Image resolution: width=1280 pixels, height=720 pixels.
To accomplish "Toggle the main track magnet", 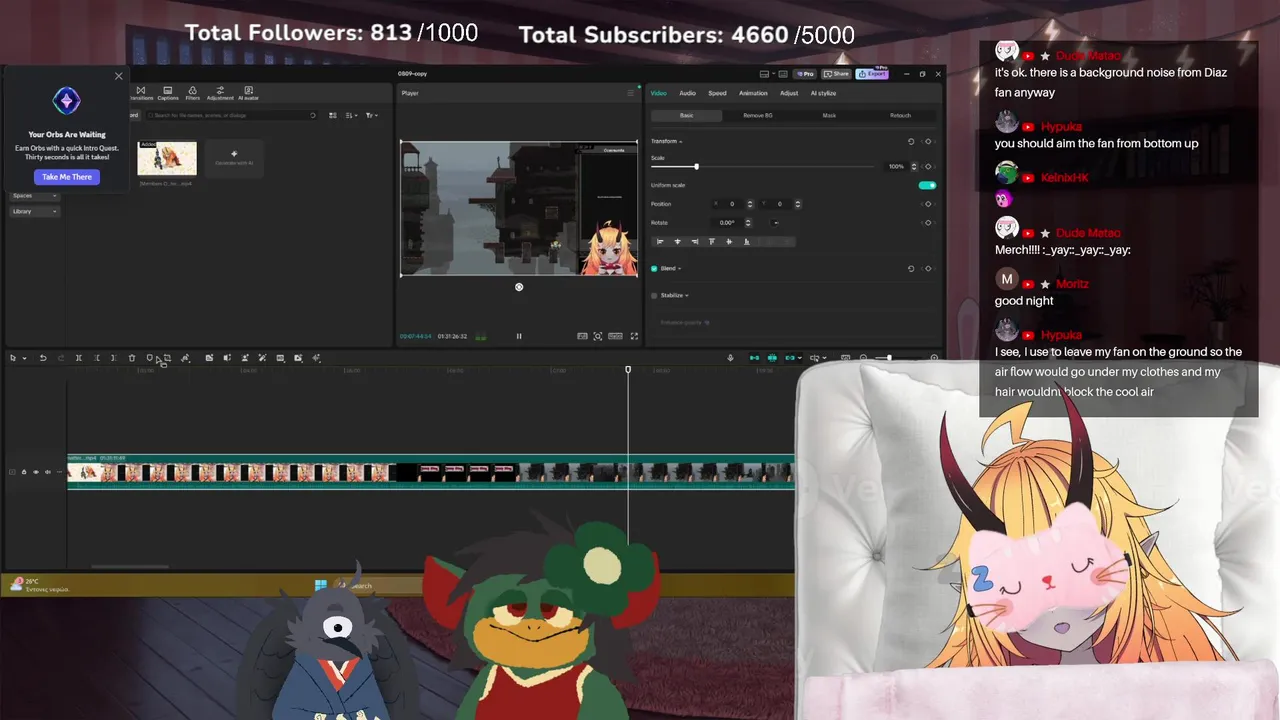I will click(x=754, y=358).
